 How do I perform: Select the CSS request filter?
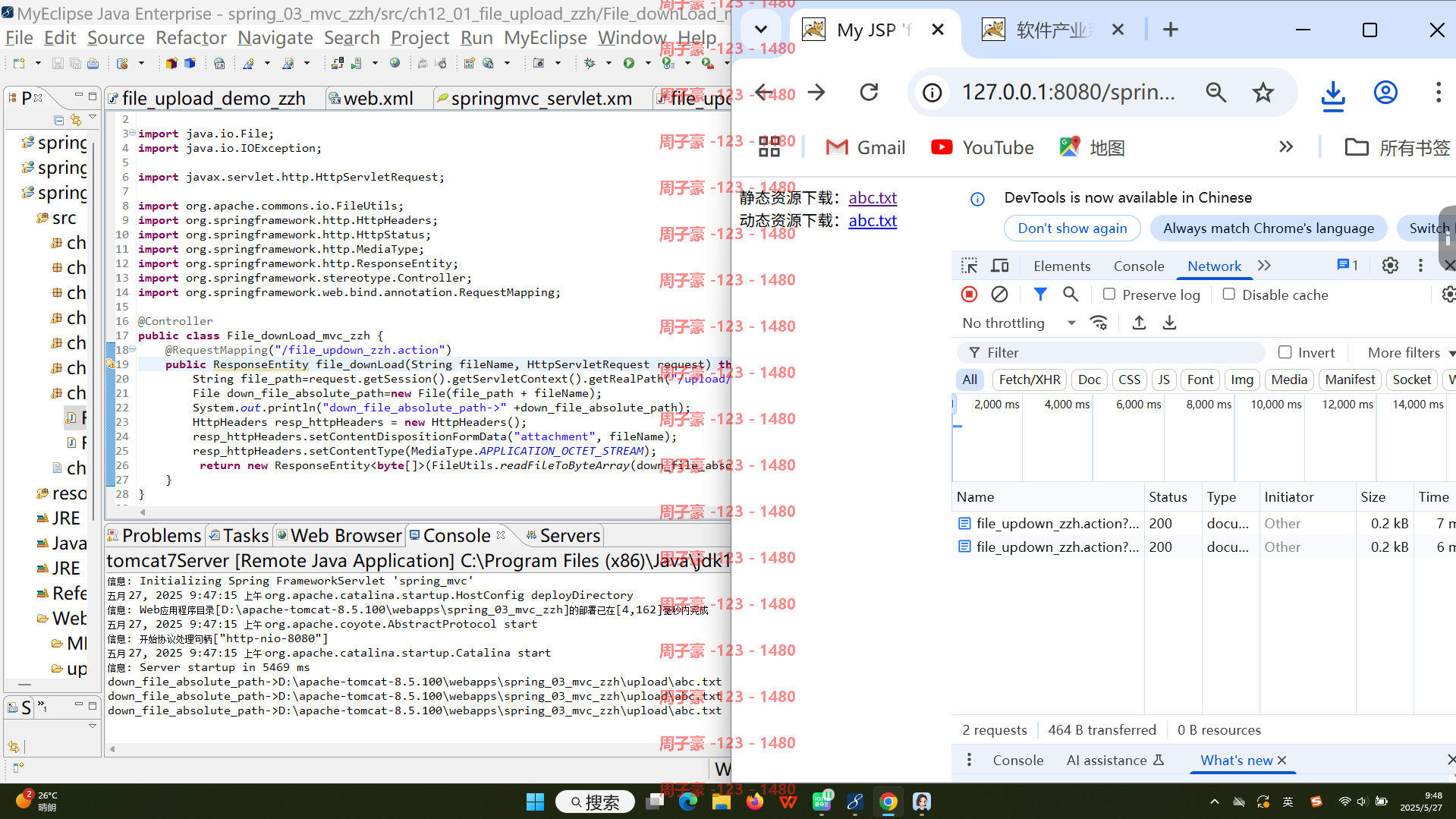1129,380
